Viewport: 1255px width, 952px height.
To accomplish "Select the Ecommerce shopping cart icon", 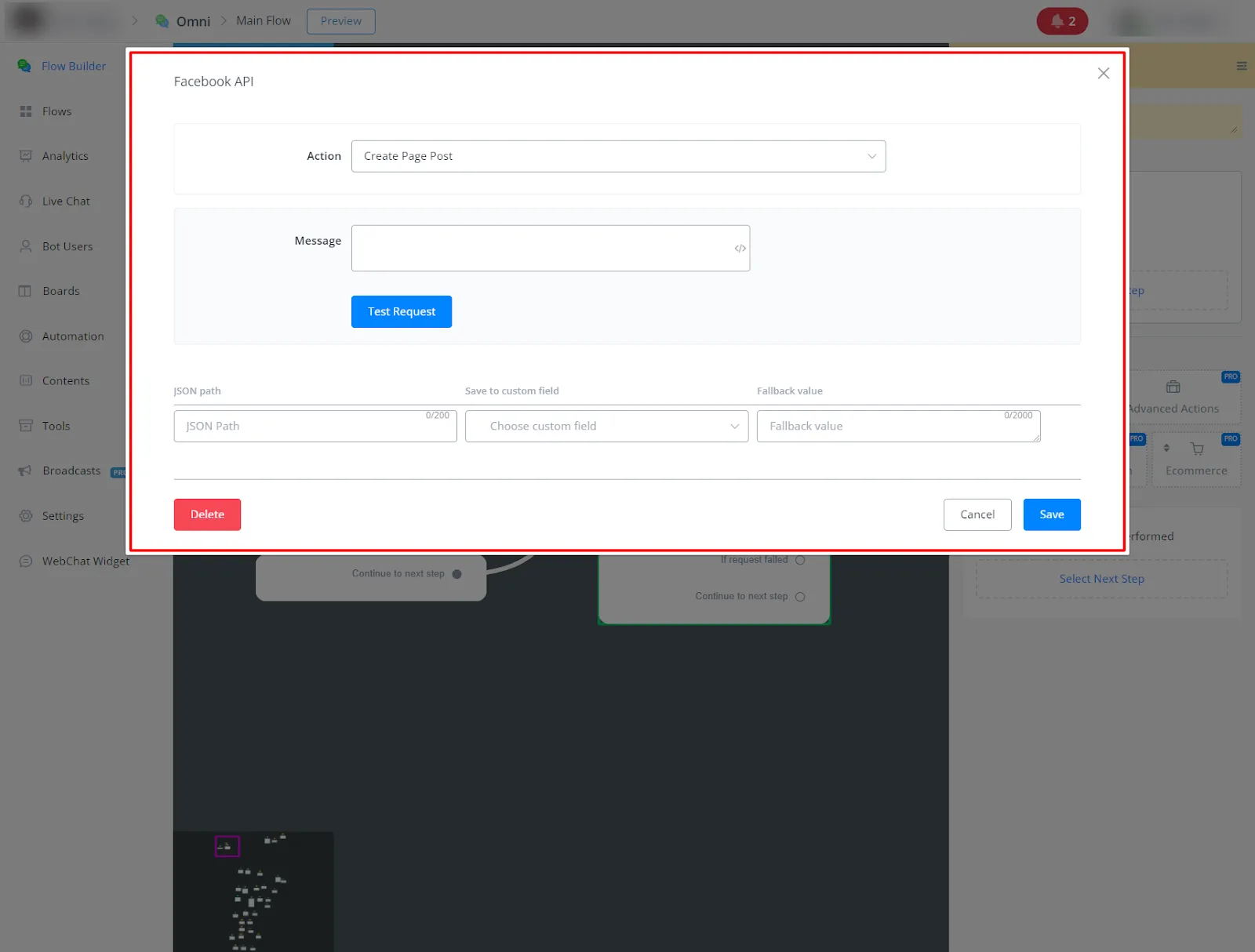I will point(1197,449).
